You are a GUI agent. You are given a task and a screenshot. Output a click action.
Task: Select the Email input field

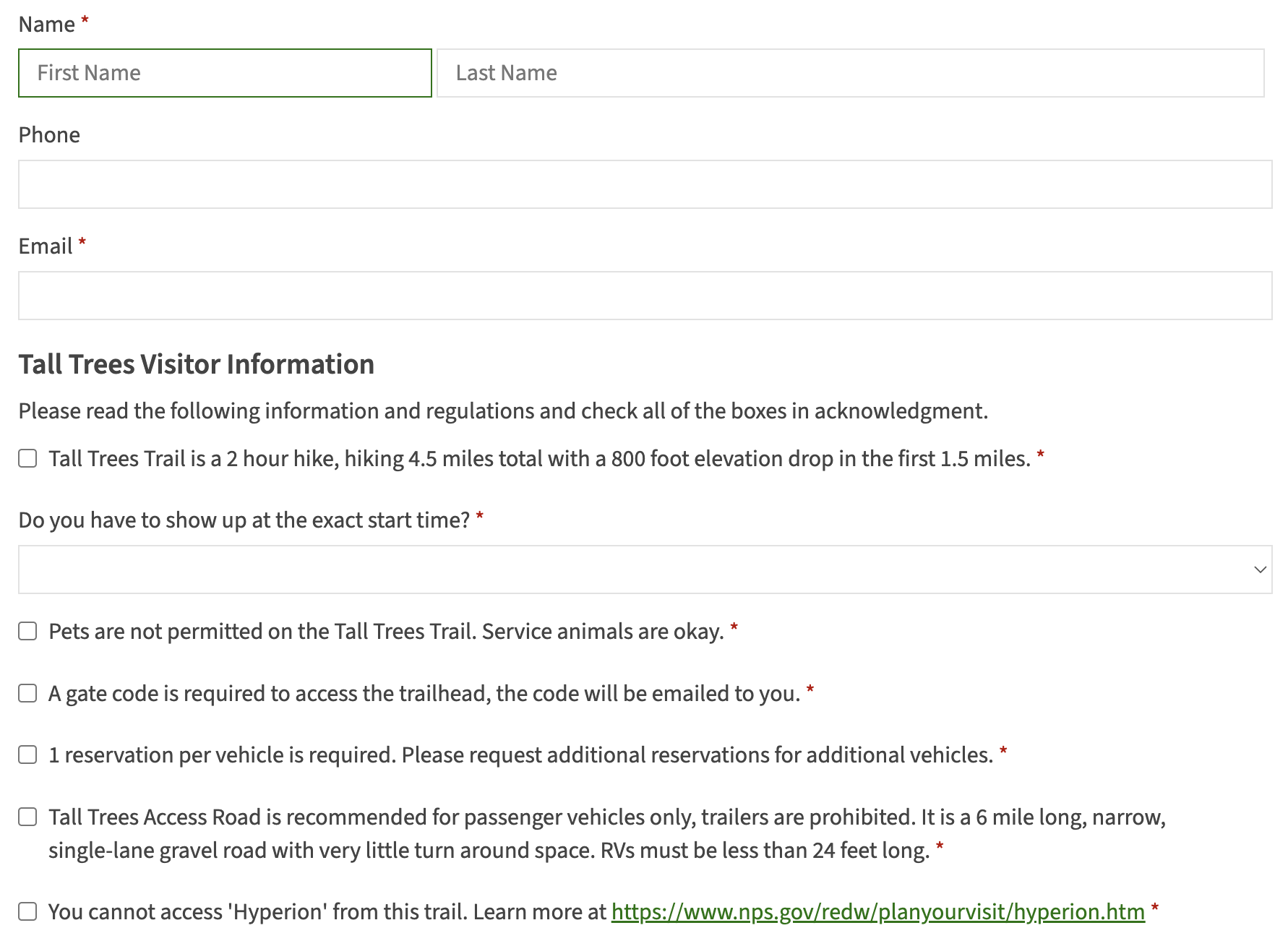pyautogui.click(x=645, y=296)
